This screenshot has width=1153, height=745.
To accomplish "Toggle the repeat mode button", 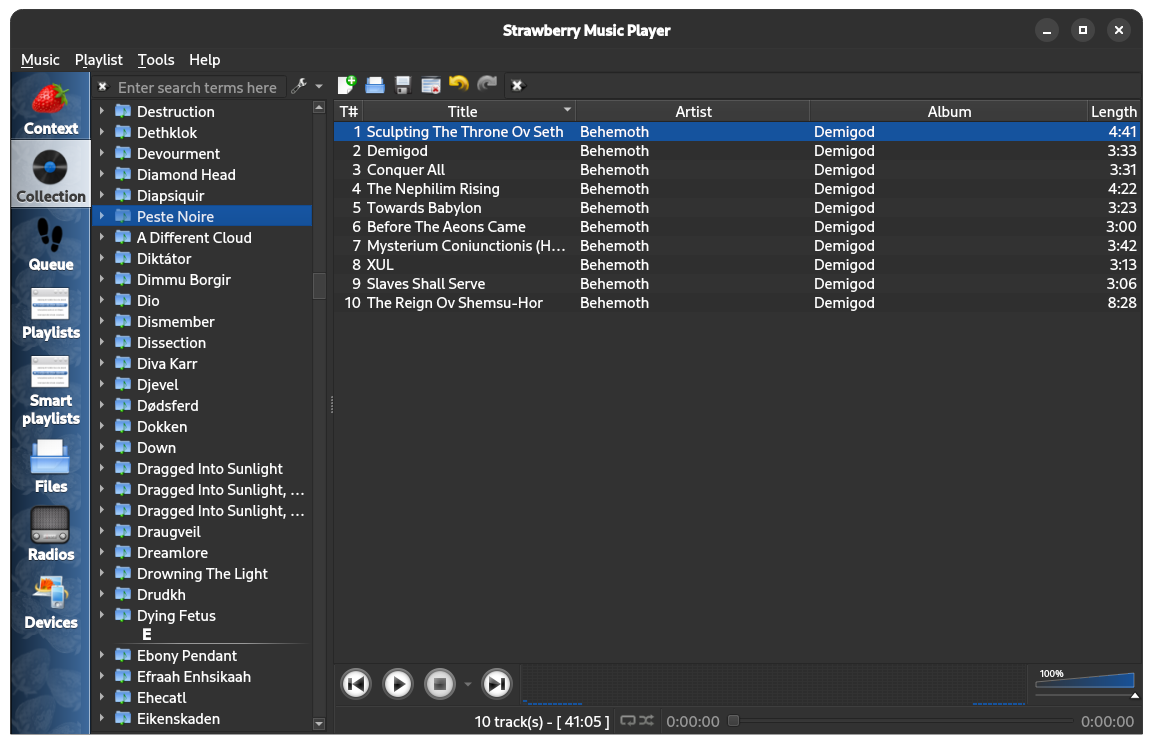I will (628, 721).
